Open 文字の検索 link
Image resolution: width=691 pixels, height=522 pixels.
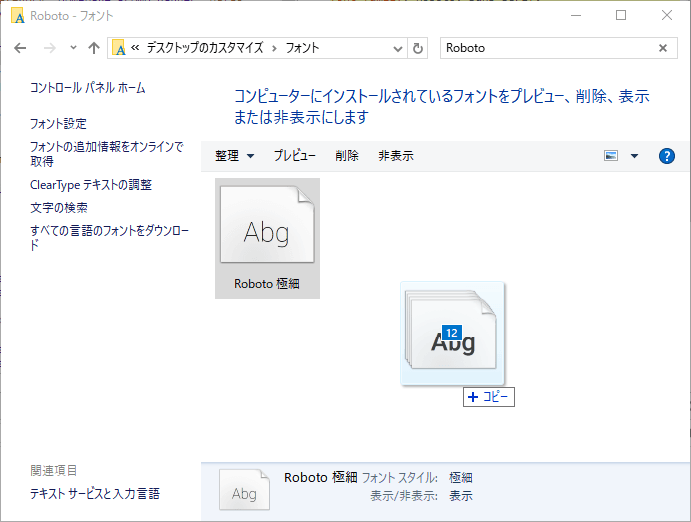pos(59,207)
